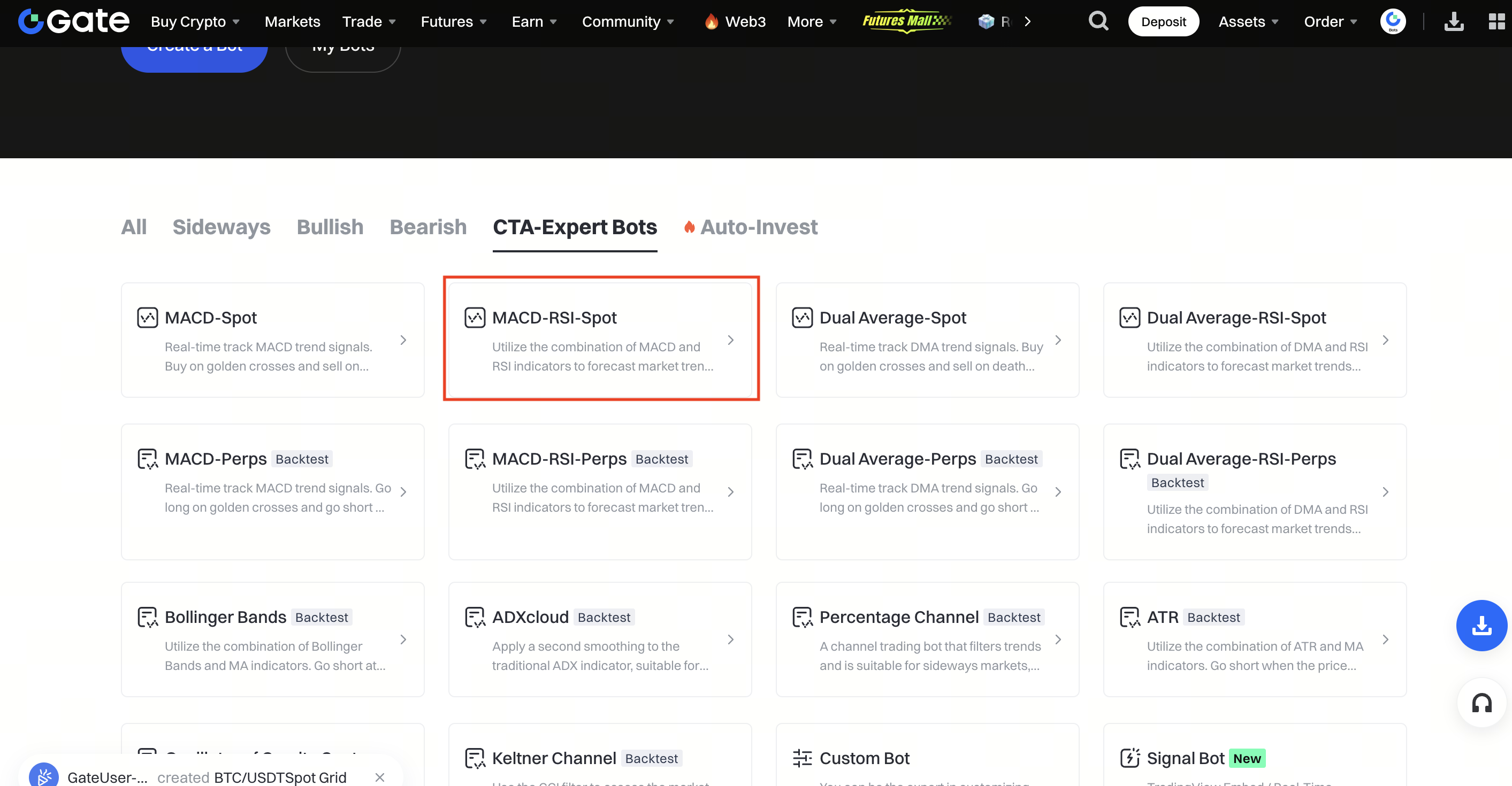1512x786 pixels.
Task: Click the Signal Bot lightning icon
Action: click(1129, 758)
